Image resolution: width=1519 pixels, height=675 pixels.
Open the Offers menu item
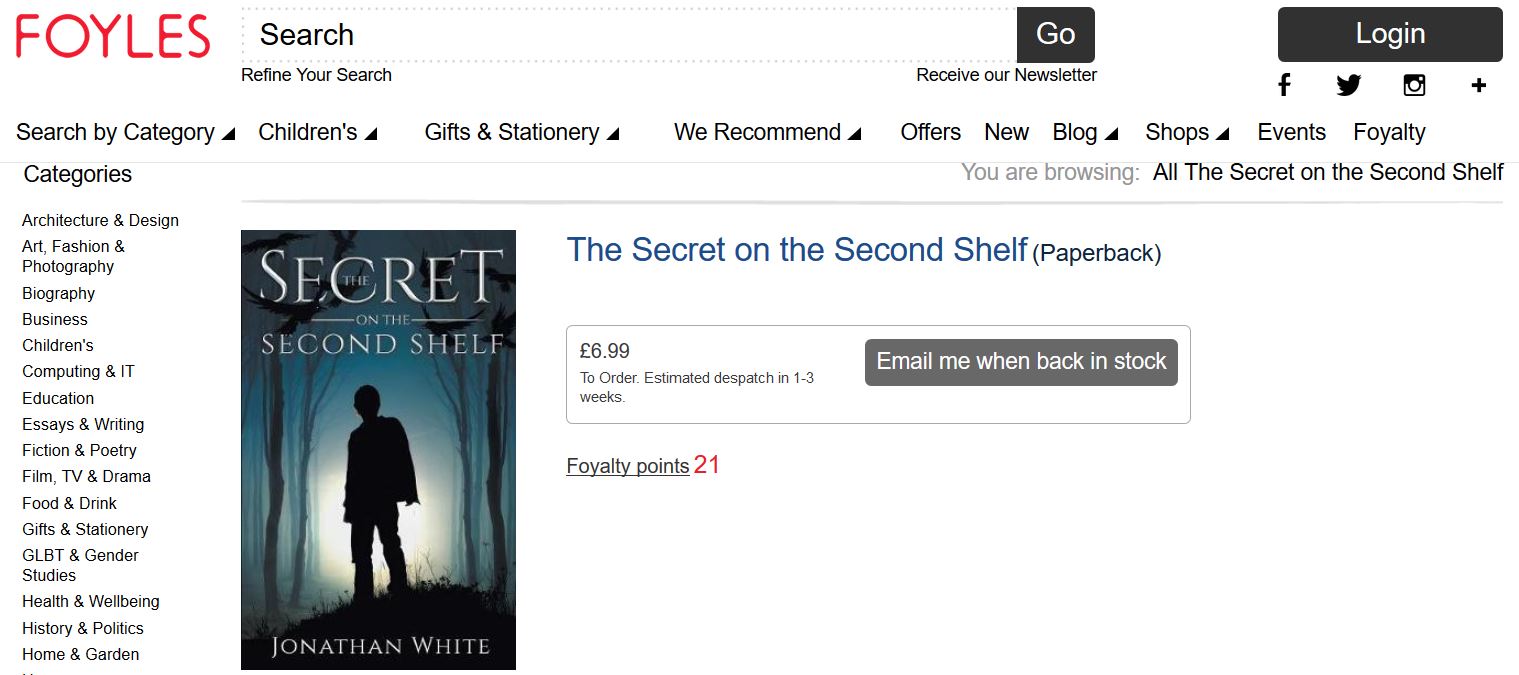pyautogui.click(x=930, y=132)
